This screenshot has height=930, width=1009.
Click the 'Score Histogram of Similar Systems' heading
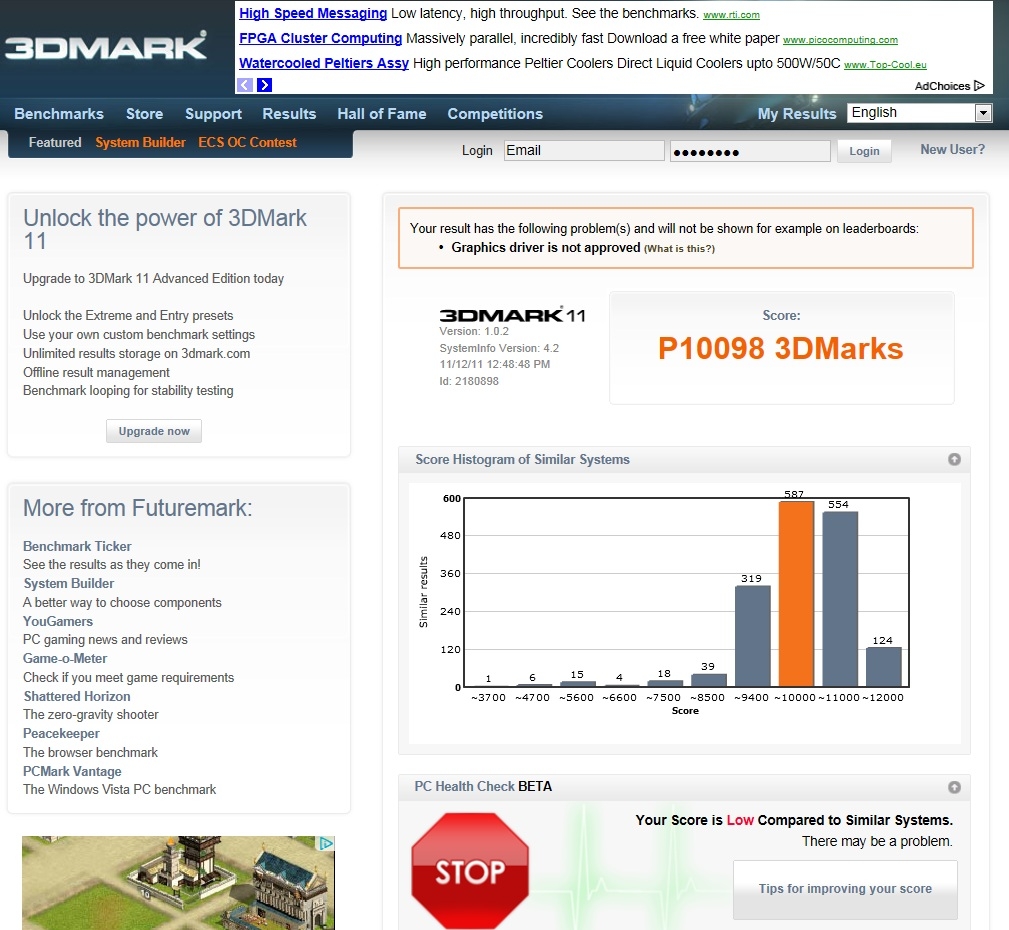click(x=522, y=460)
